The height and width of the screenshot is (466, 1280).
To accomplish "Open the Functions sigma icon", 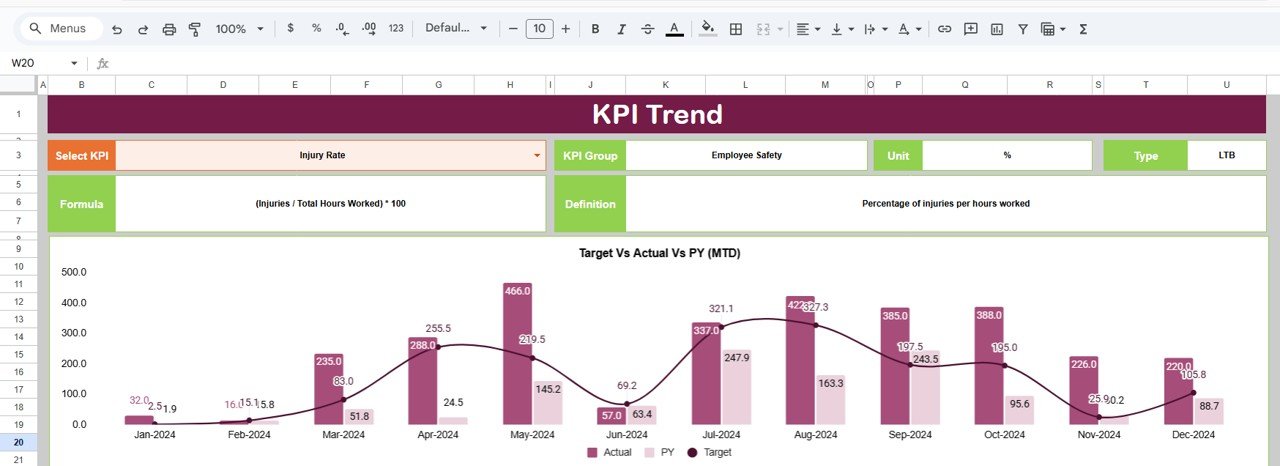I will [x=1083, y=29].
